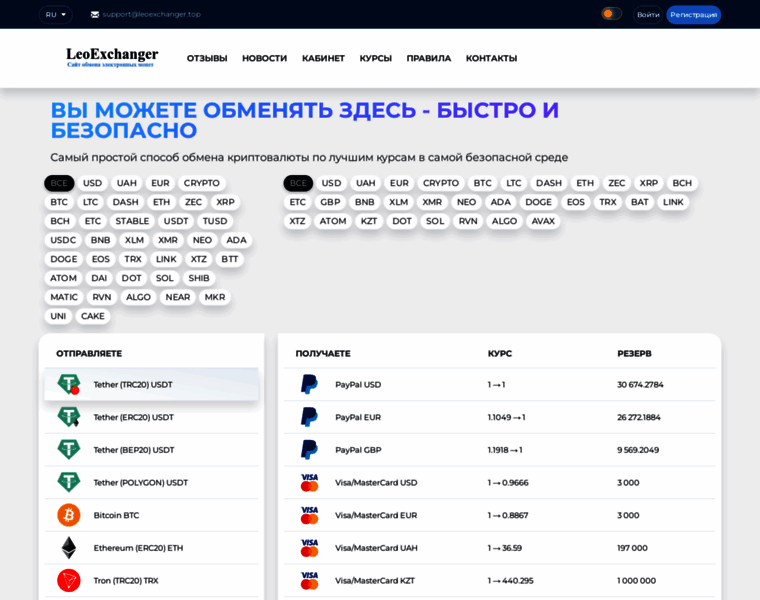Select the send-side CAKE filter
This screenshot has height=600, width=760.
(x=93, y=316)
